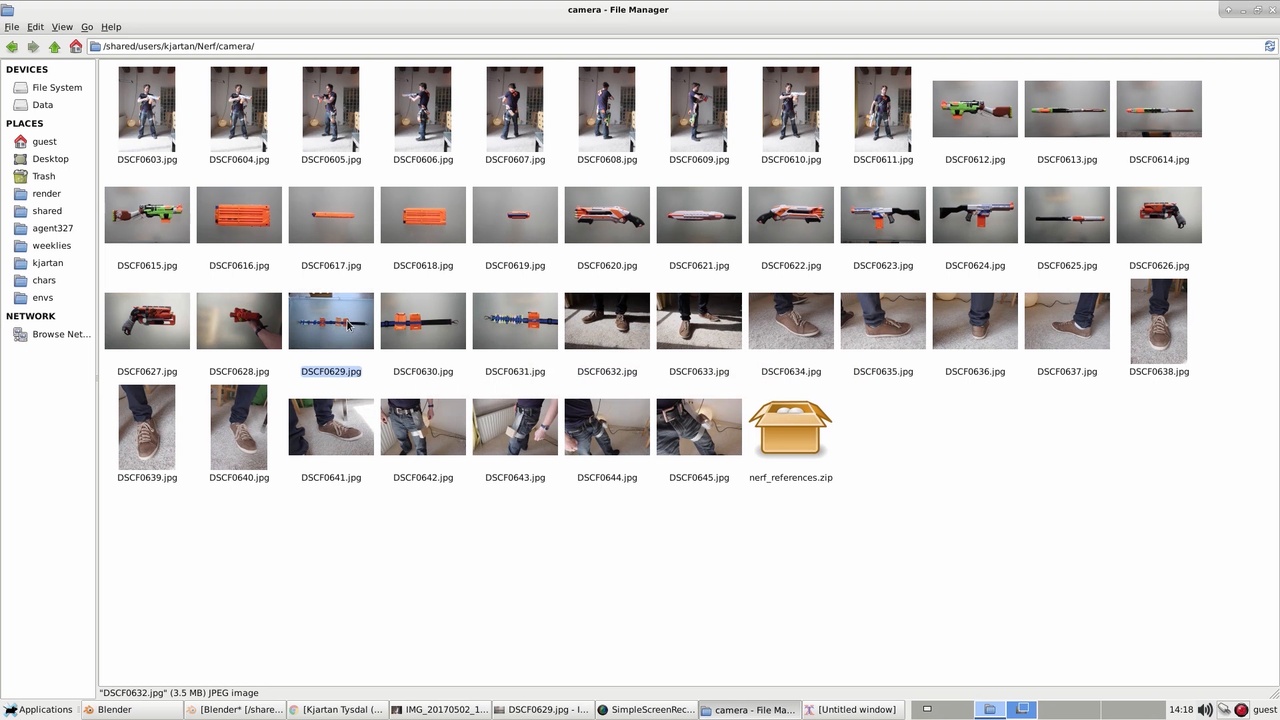Open the Edit menu

(x=35, y=27)
